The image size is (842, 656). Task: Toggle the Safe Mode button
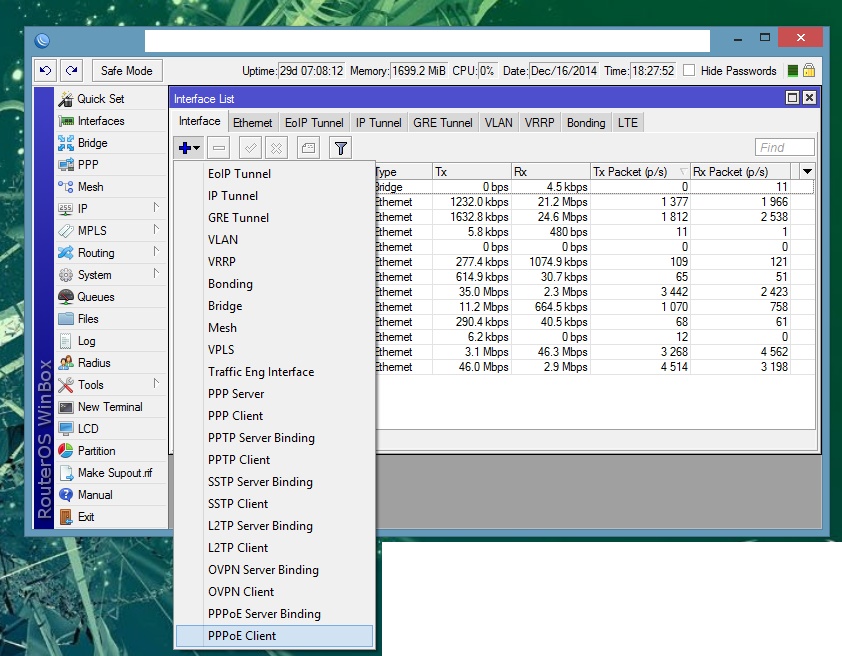(x=127, y=71)
